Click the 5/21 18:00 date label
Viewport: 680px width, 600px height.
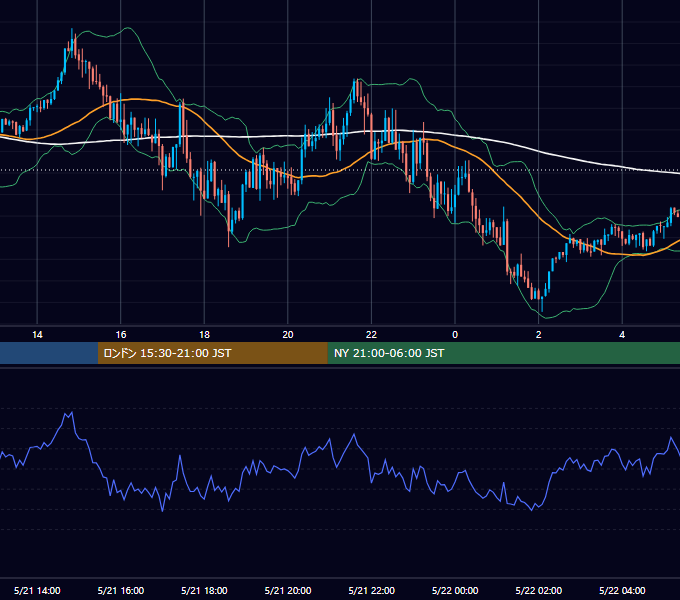click(204, 590)
